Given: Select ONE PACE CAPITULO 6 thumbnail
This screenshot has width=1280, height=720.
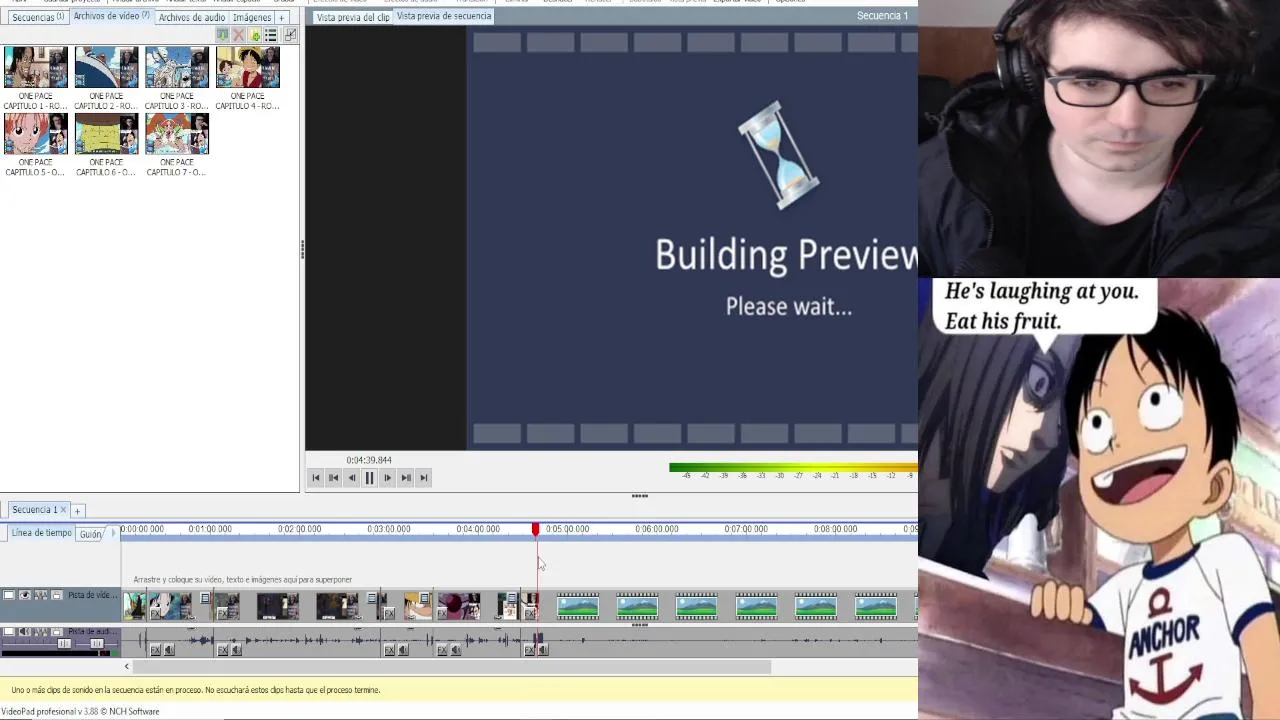Looking at the screenshot, I should 106,134.
